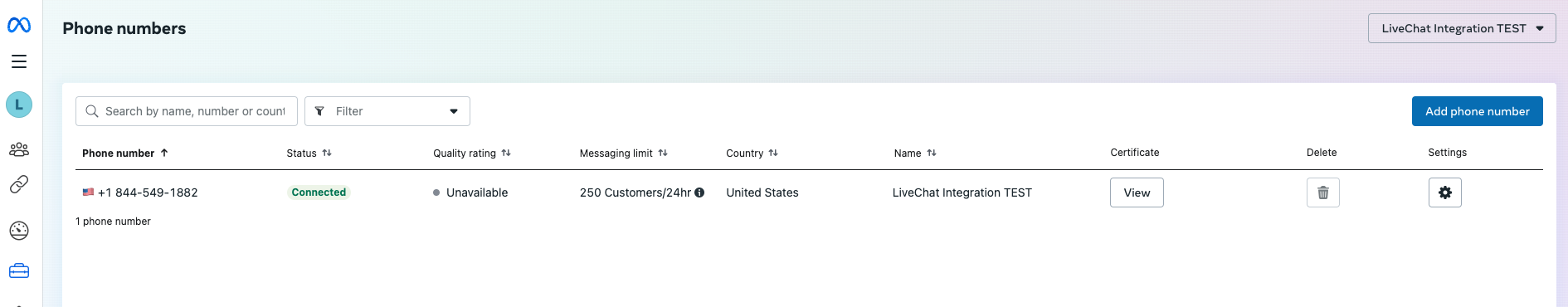1568x307 pixels.
Task: Sort by Quality rating column header
Action: (472, 153)
